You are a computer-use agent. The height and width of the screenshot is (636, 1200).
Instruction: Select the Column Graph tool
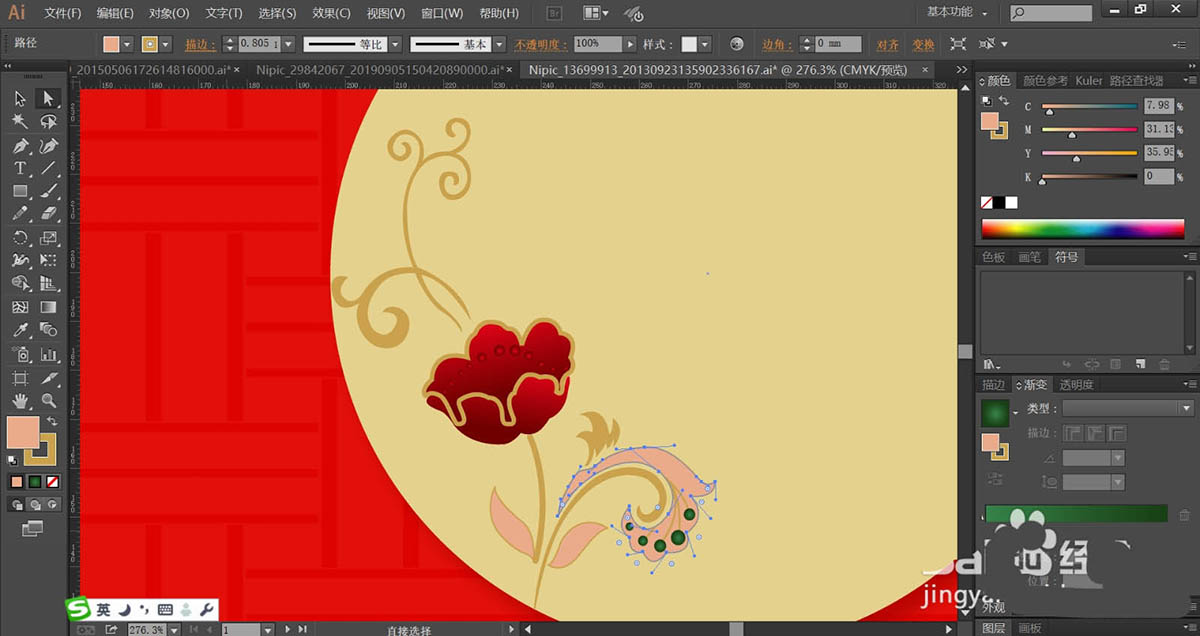(x=47, y=354)
